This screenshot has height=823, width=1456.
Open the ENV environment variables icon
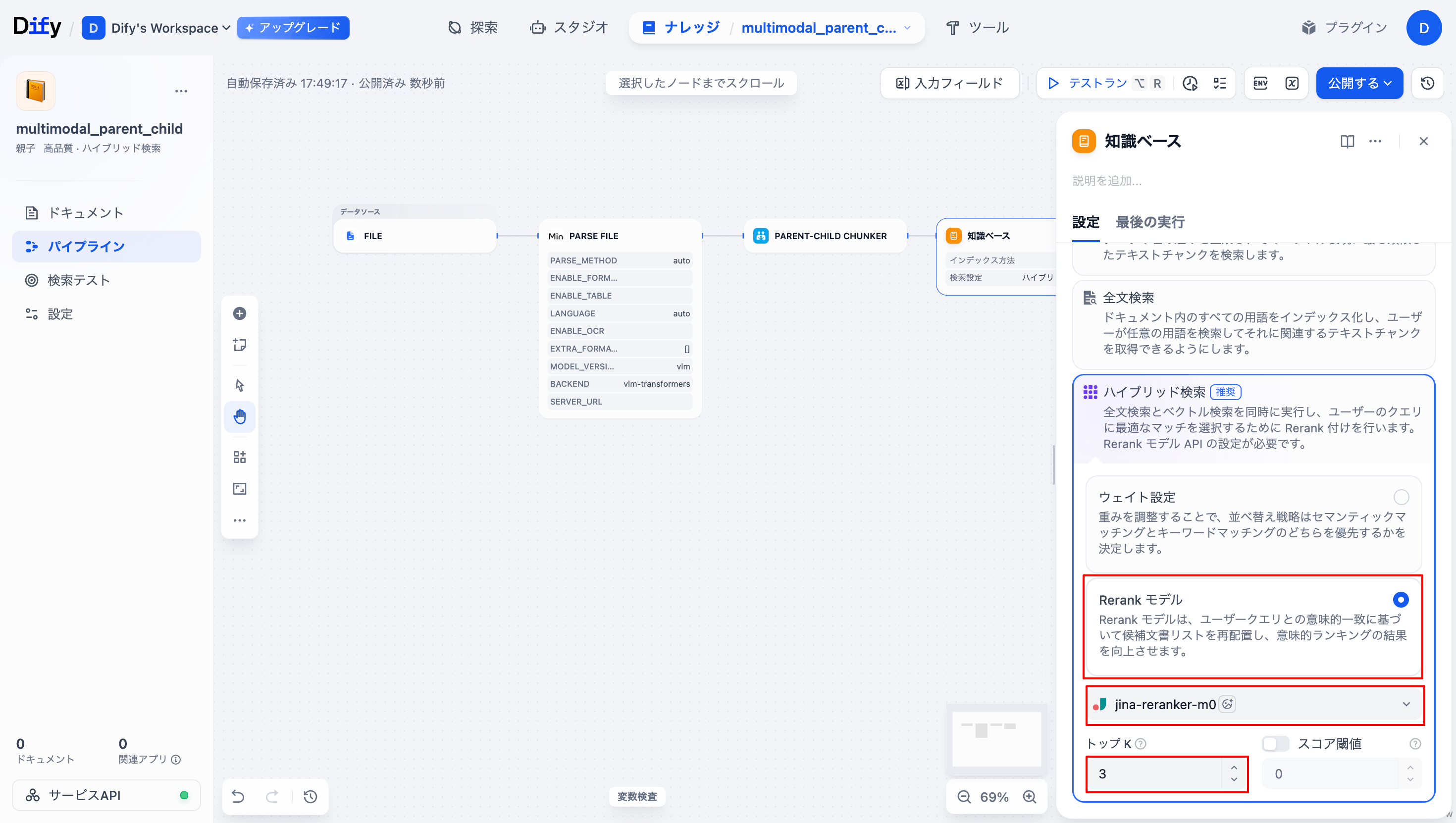point(1260,83)
